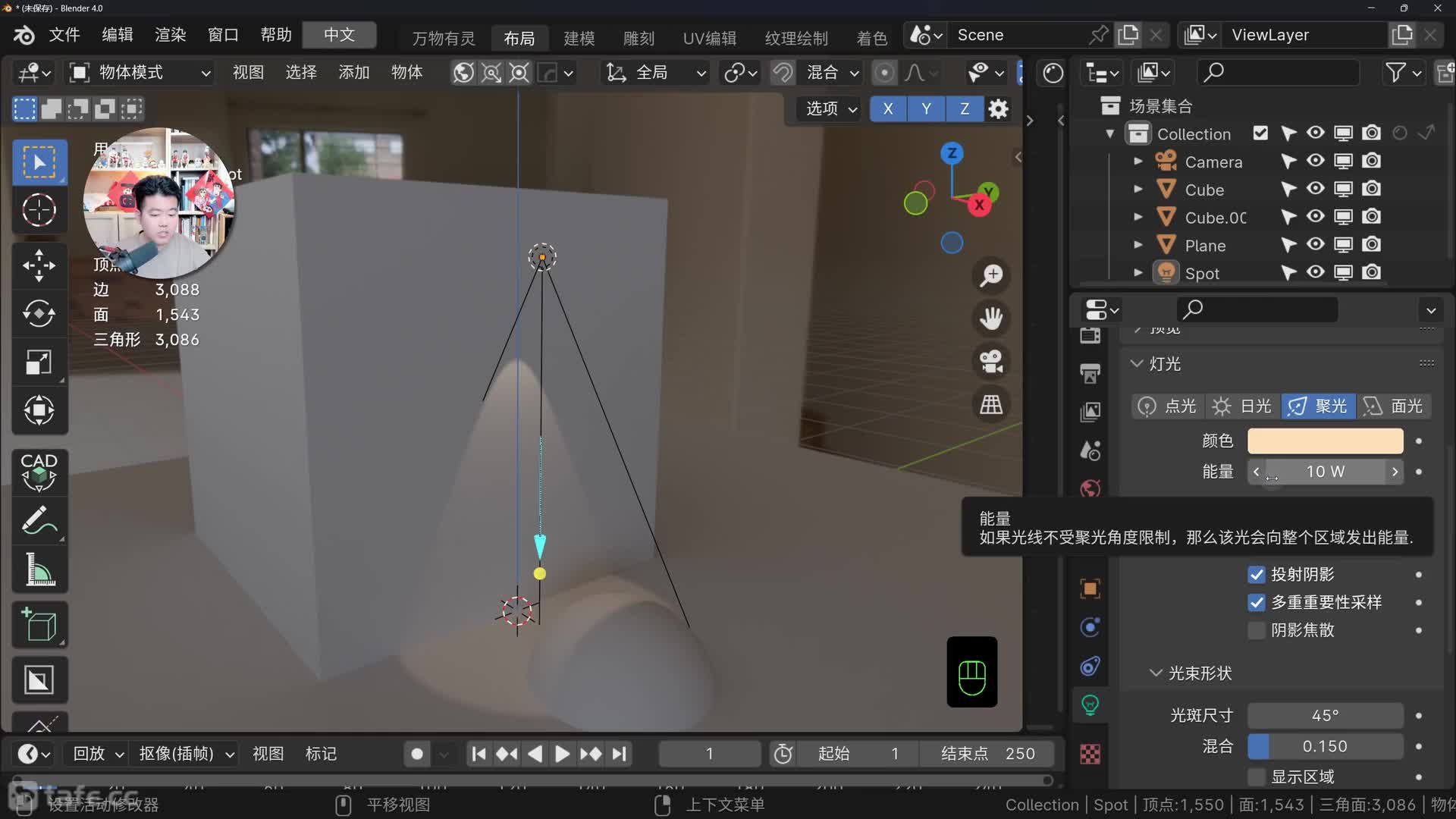
Task: Select the Annotate pencil tool
Action: click(x=39, y=521)
